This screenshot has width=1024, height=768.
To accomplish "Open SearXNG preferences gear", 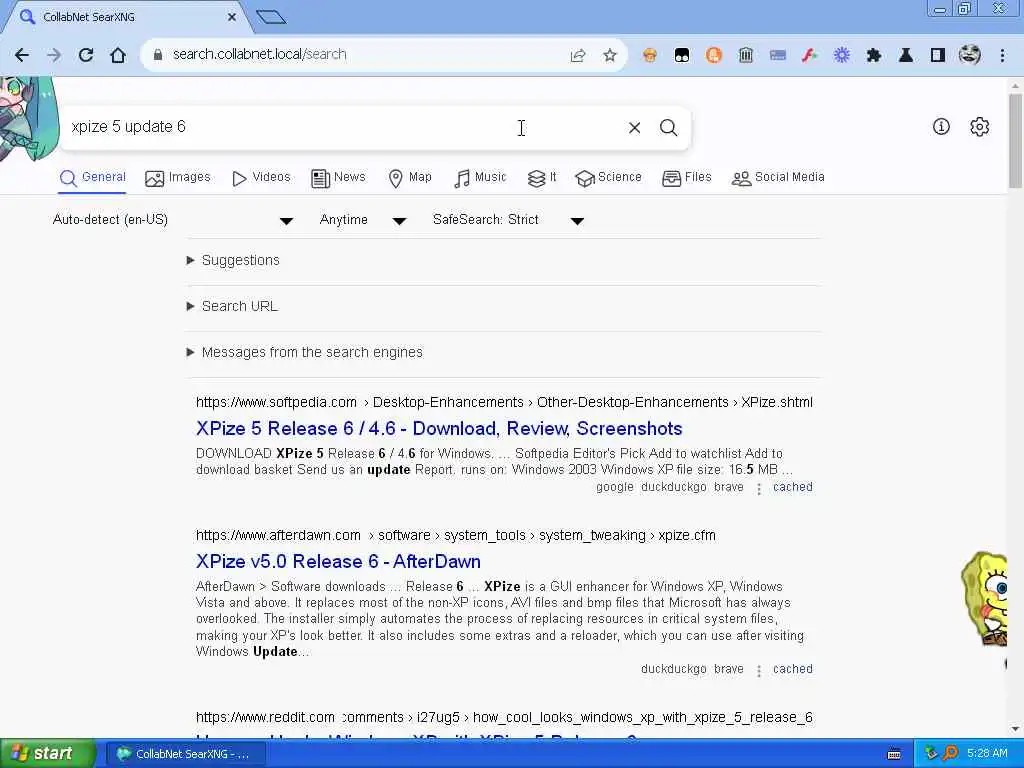I will coord(980,127).
